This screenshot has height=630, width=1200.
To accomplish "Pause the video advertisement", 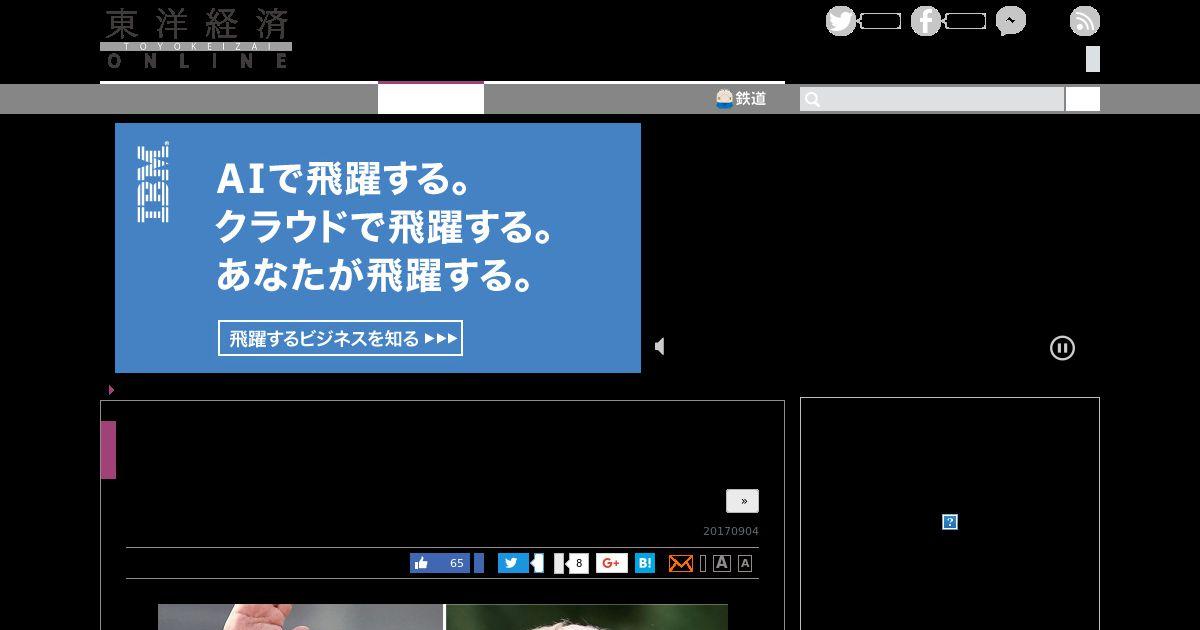I will tap(1062, 348).
